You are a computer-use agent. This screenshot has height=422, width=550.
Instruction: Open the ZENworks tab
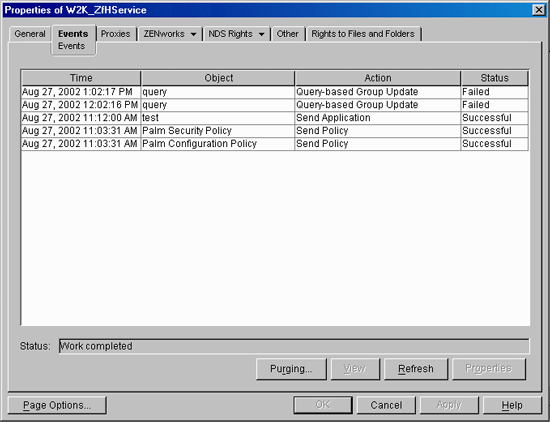coord(164,34)
